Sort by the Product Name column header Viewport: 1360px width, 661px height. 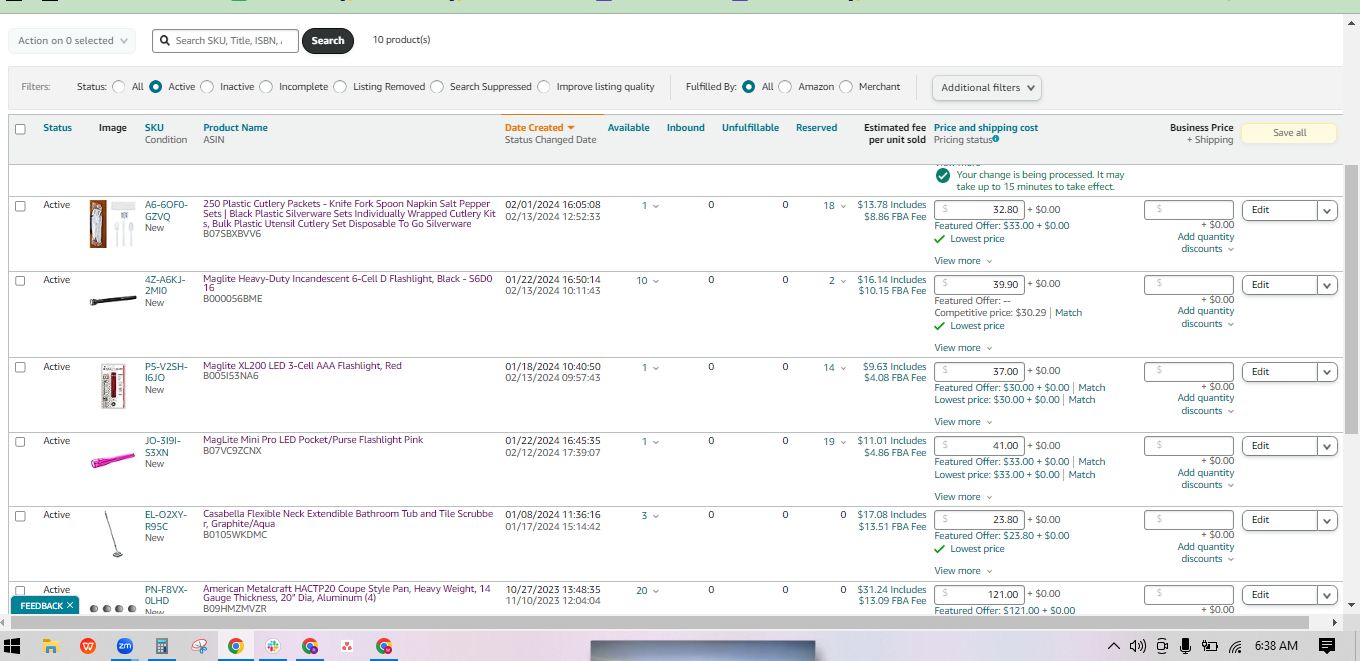[235, 128]
